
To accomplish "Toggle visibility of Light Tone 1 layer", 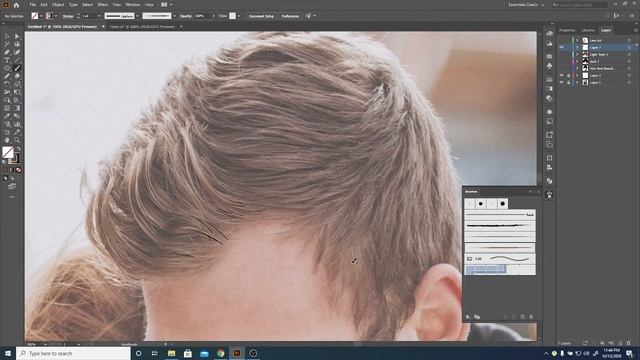I will click(x=562, y=54).
